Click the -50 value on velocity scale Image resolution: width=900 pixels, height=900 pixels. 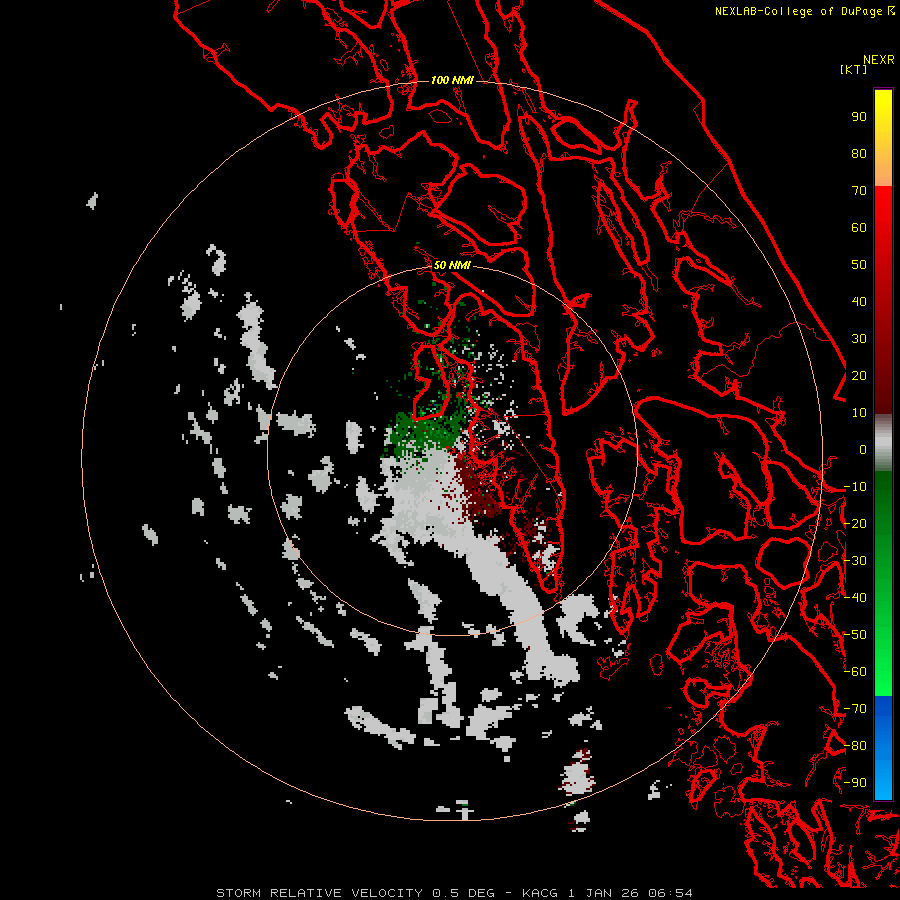855,635
